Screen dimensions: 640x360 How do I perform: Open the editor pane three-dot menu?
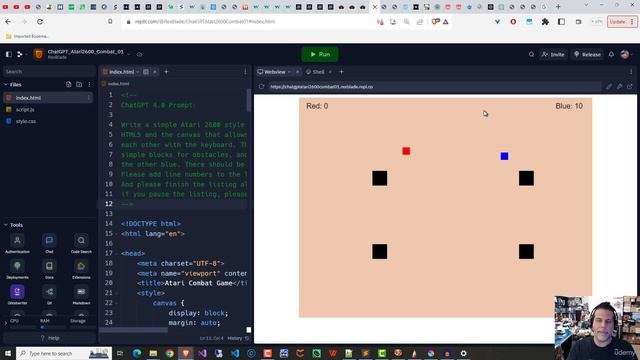(245, 72)
